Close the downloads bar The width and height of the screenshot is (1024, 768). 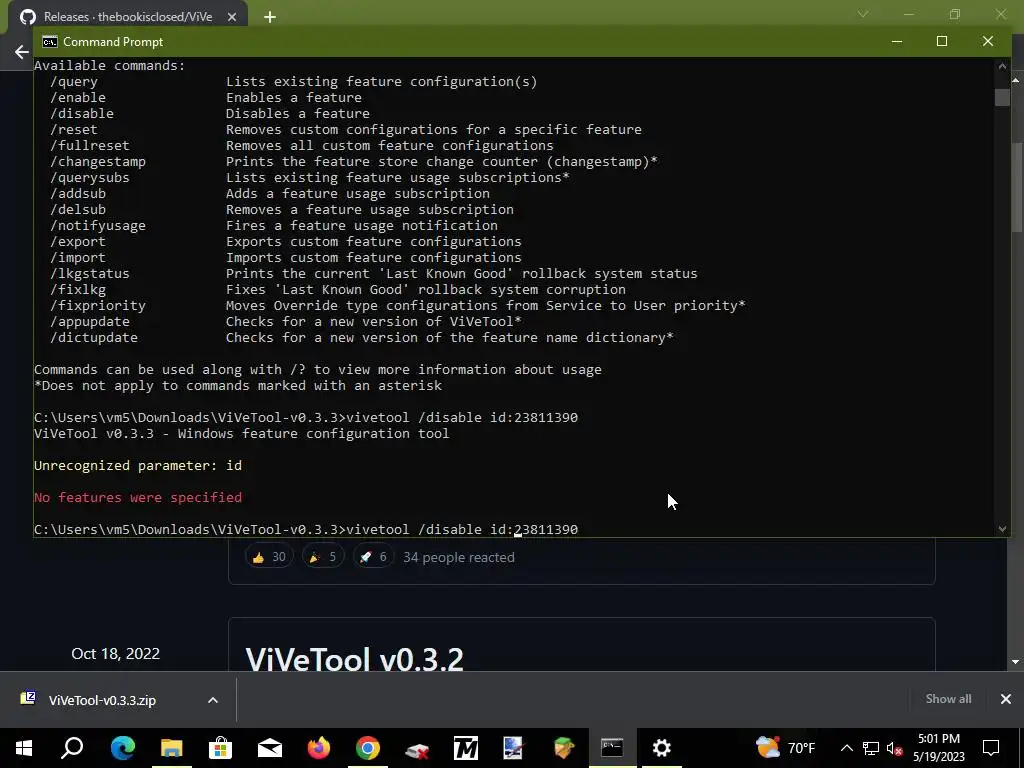click(1006, 699)
